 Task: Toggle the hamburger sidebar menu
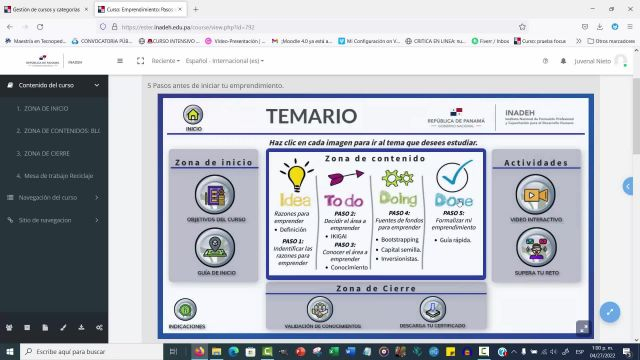point(120,61)
